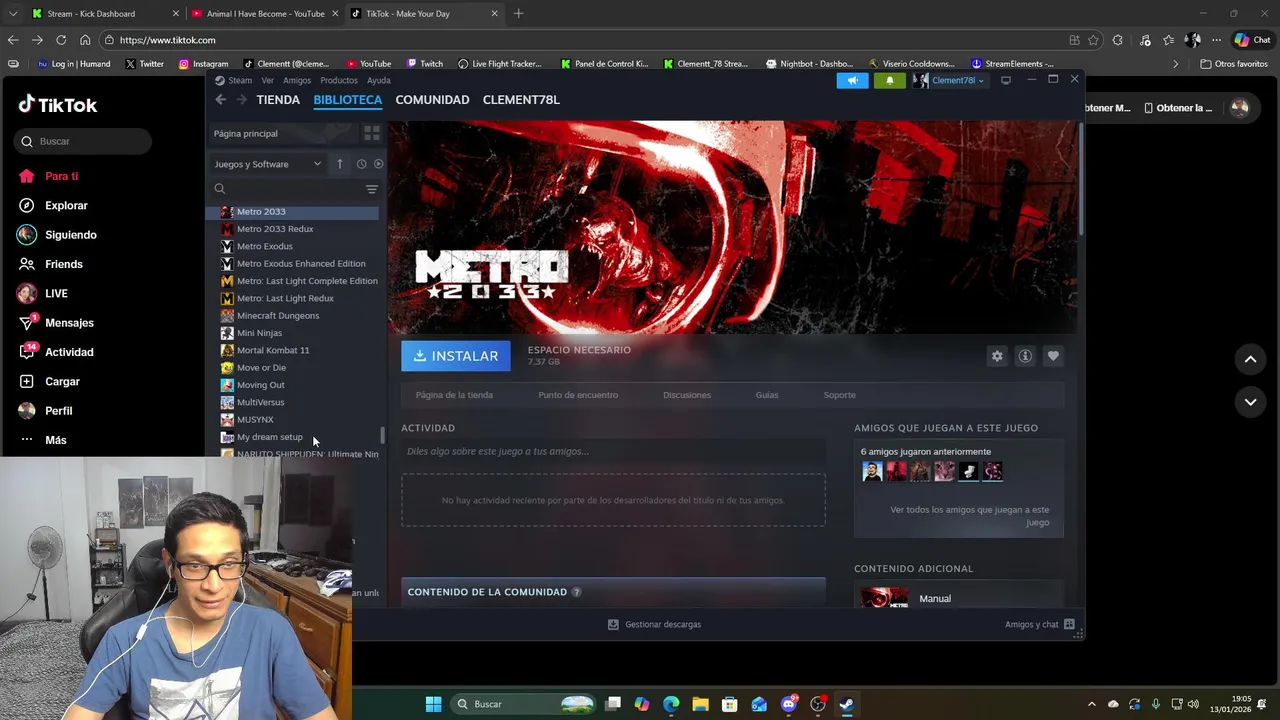The height and width of the screenshot is (720, 1280).
Task: Open Metro 2033 manage settings gear
Action: 997,356
